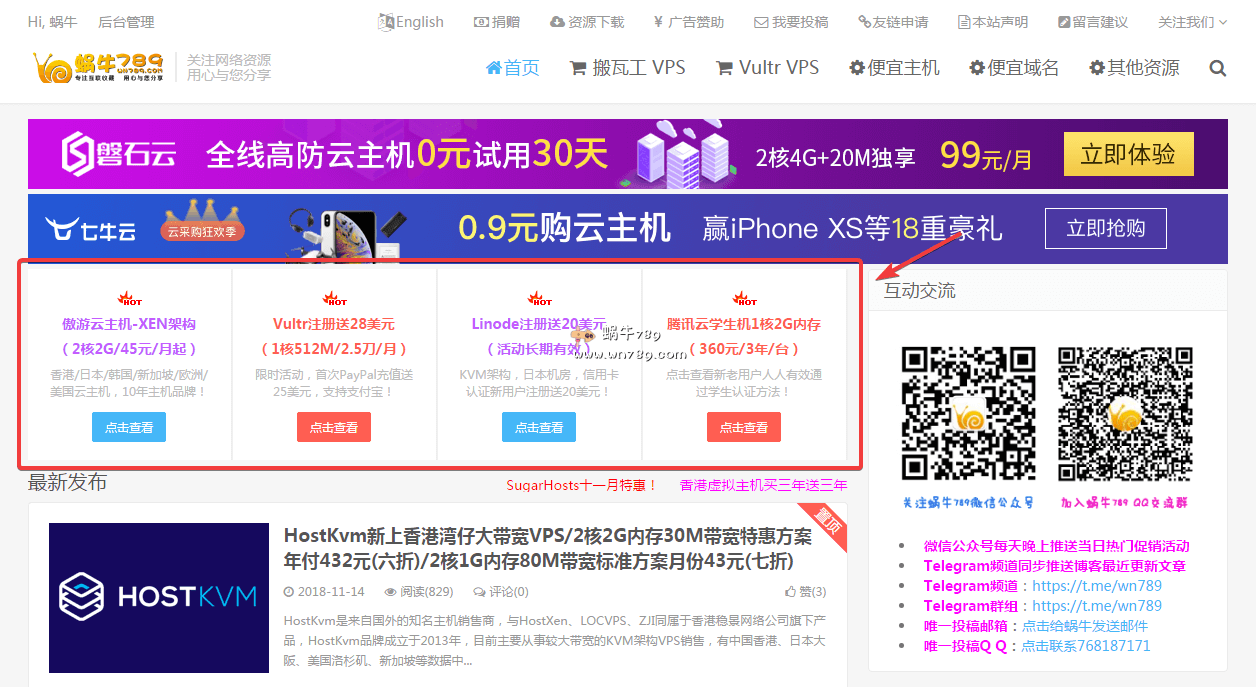Click 点击查看 under Vultr promo
The height and width of the screenshot is (687, 1256).
pyautogui.click(x=333, y=427)
